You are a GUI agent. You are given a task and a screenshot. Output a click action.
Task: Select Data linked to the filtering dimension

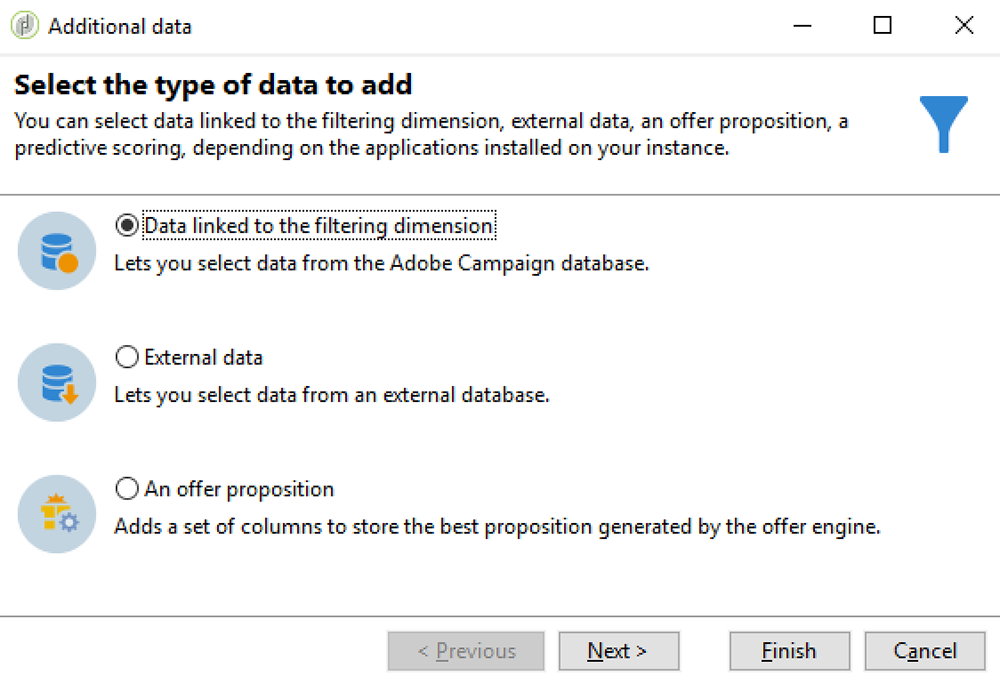pos(127,226)
